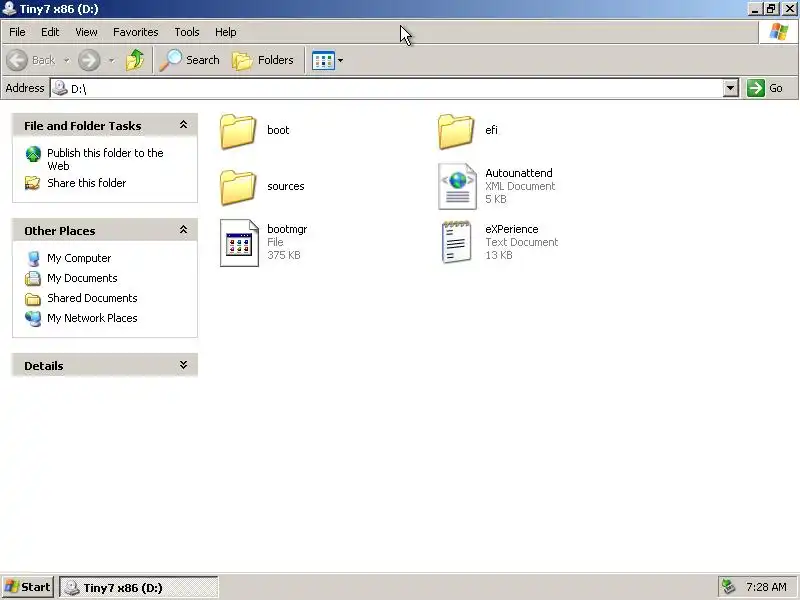Open Shared Documents link
The image size is (800, 600).
(92, 298)
